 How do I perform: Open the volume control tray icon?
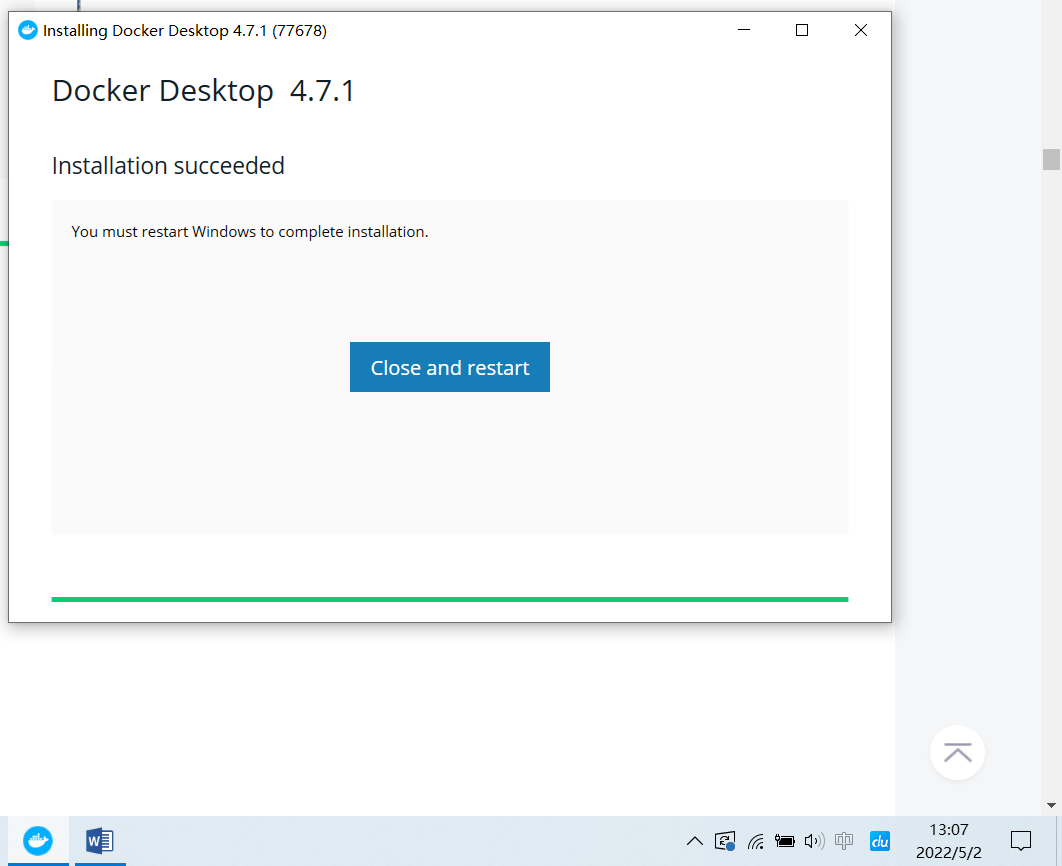(x=814, y=842)
